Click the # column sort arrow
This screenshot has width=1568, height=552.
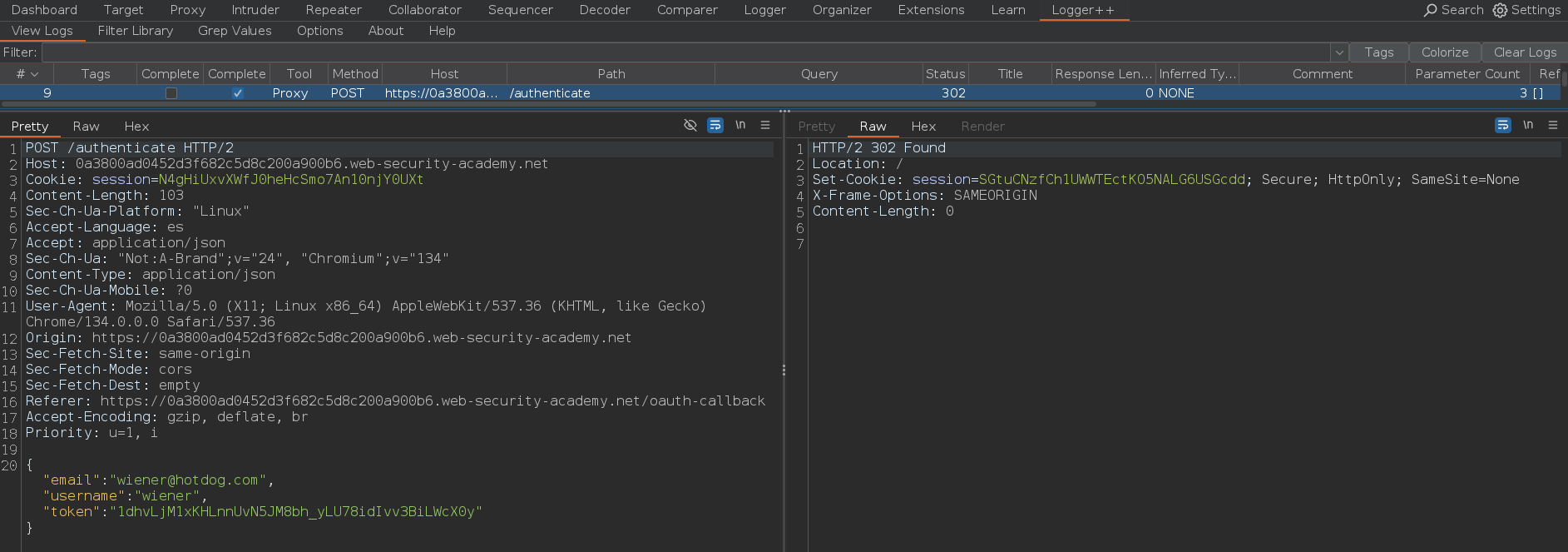coord(35,74)
